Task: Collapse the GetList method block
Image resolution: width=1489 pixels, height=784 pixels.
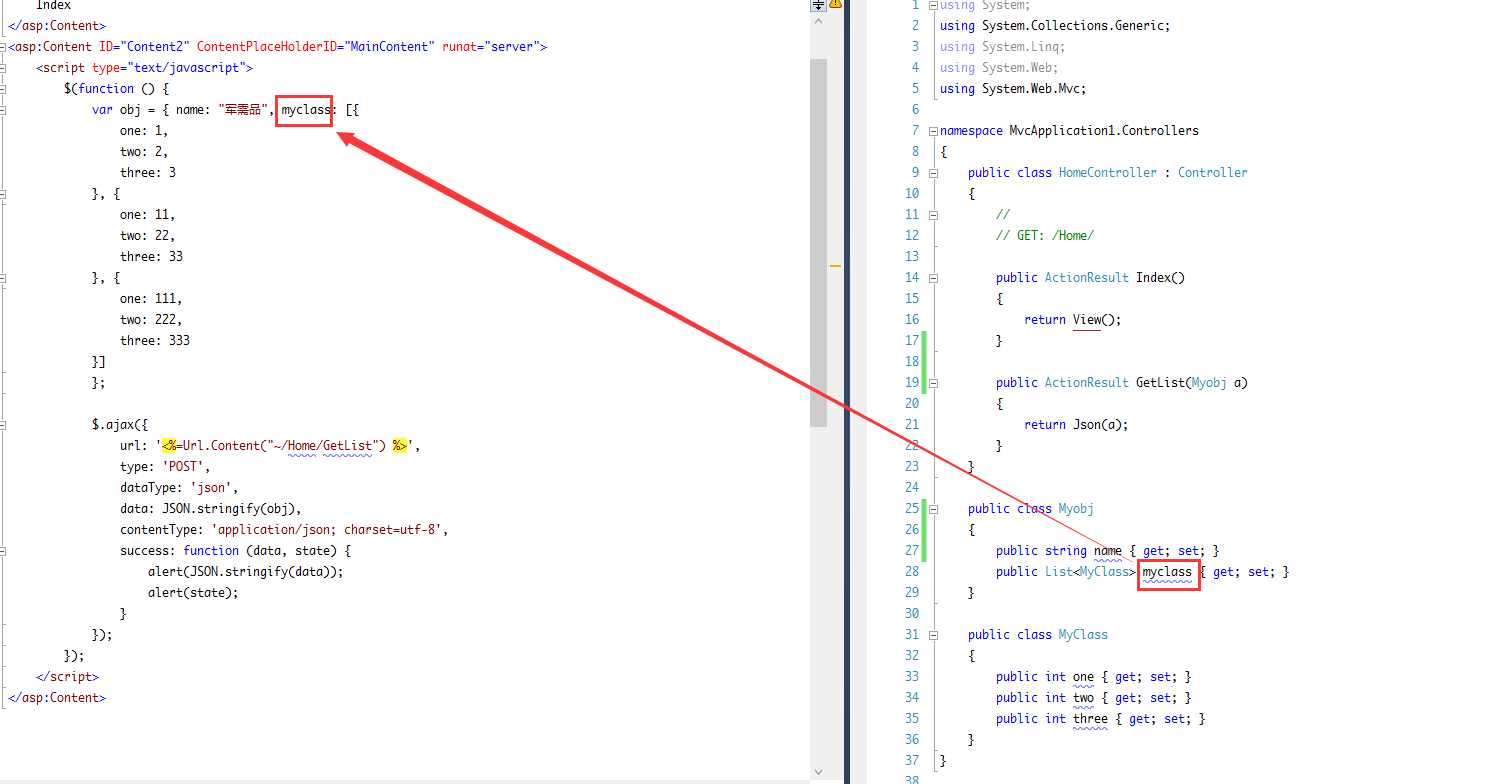Action: [933, 382]
